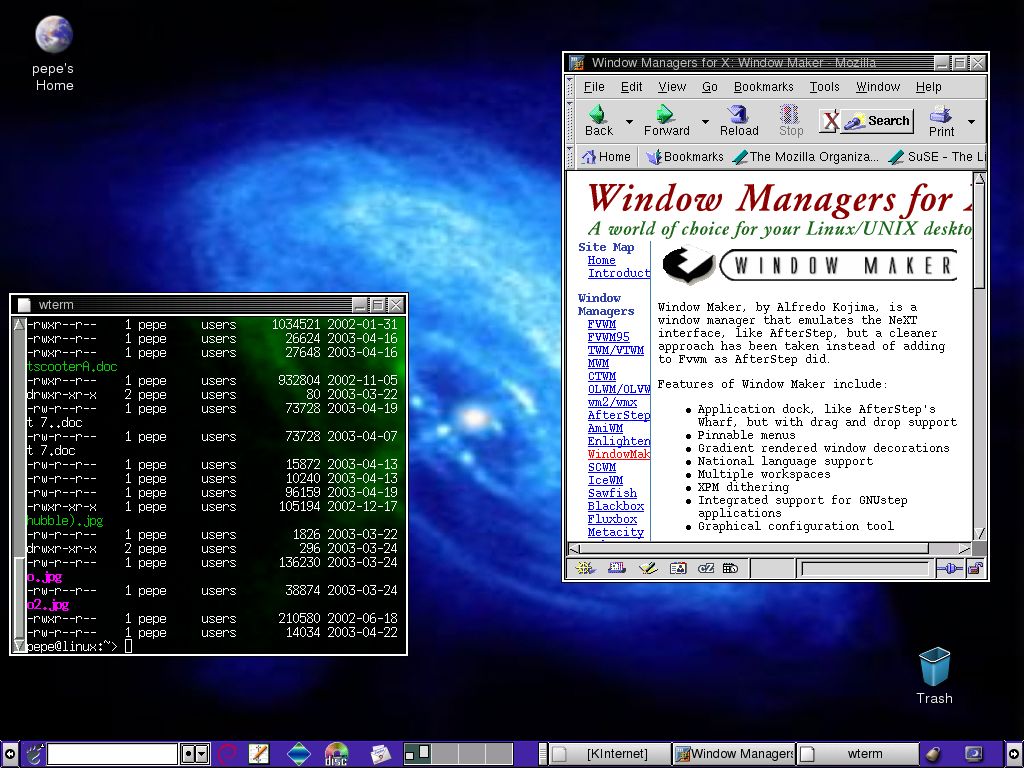The width and height of the screenshot is (1024, 768).
Task: Open the Bookmarks menu in Mozilla
Action: (x=763, y=87)
